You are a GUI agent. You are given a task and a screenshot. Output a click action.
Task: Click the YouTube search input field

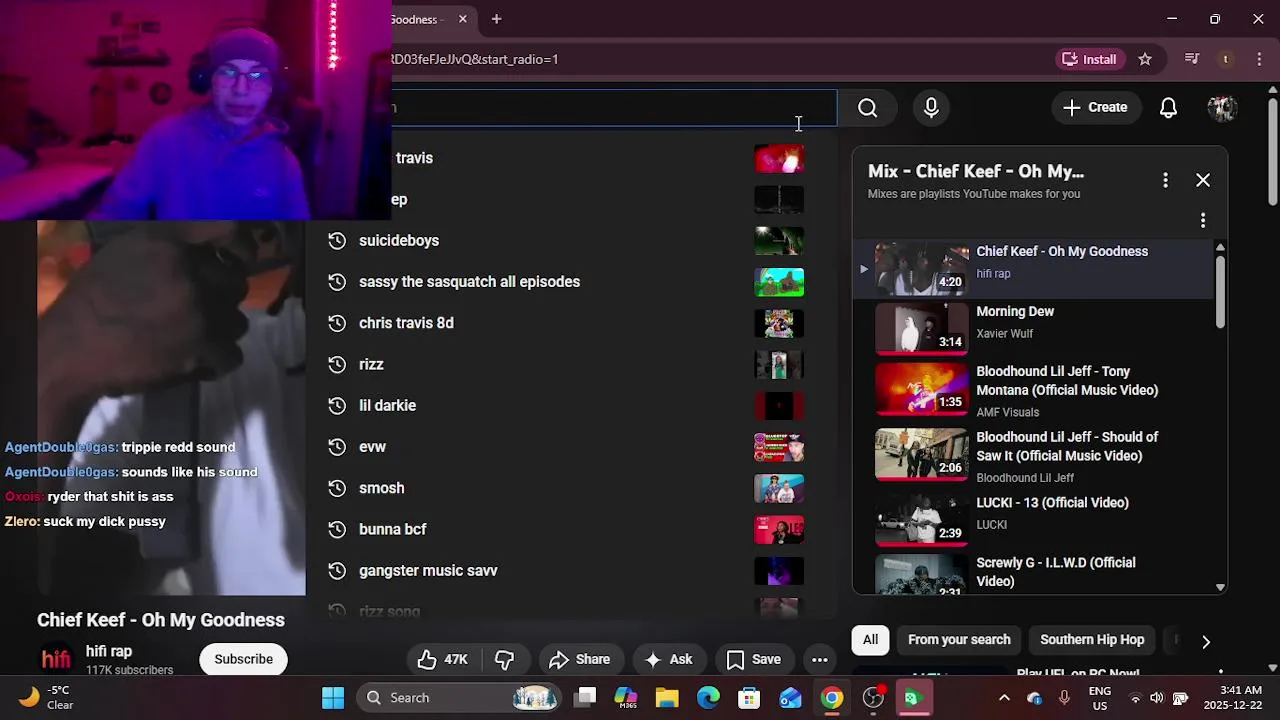pos(614,108)
